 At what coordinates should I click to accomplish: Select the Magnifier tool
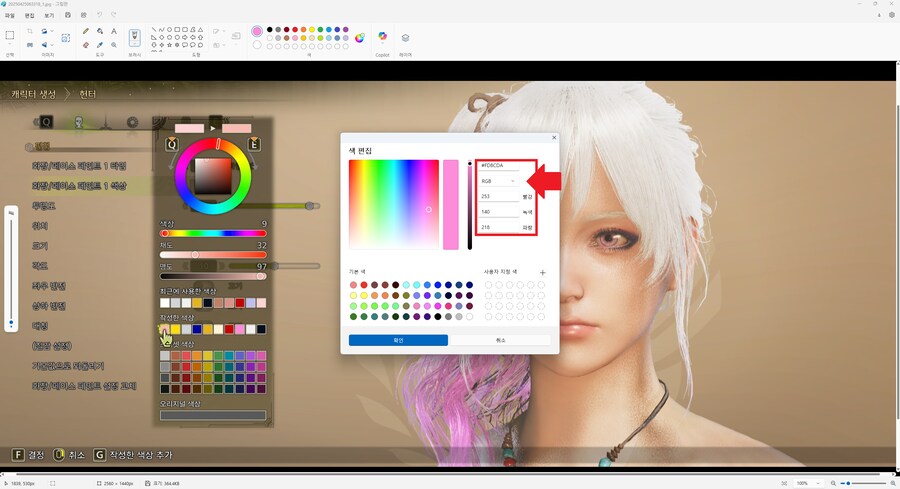[114, 45]
